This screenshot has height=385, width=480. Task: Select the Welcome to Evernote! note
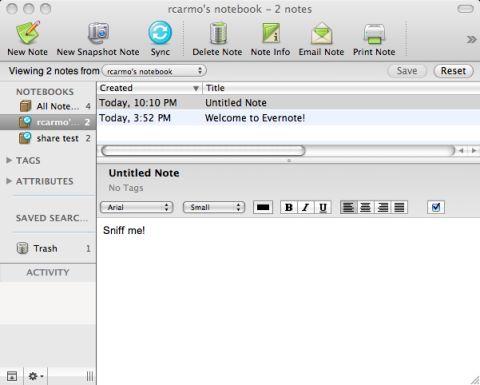coord(288,118)
